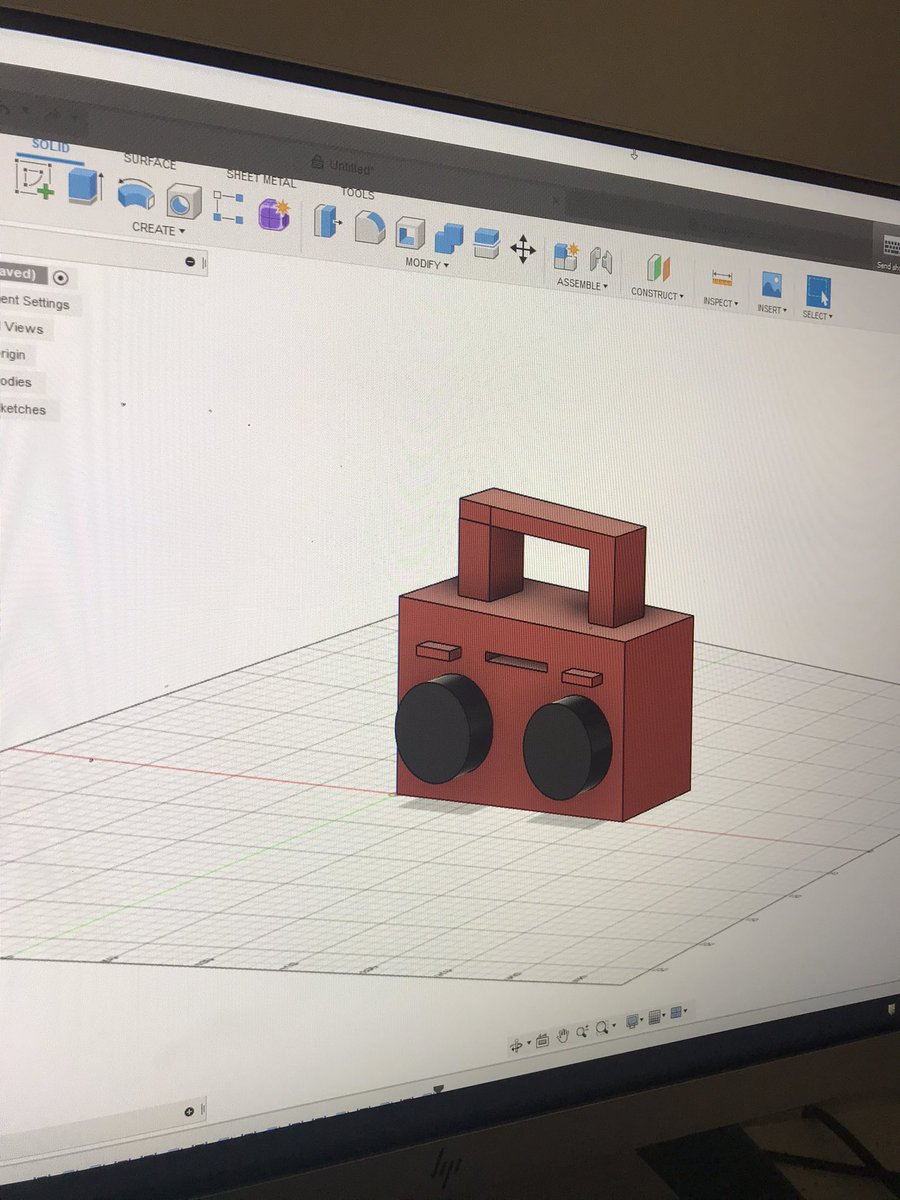This screenshot has width=900, height=1200.
Task: Select the purple Create Form tool
Action: (x=274, y=213)
